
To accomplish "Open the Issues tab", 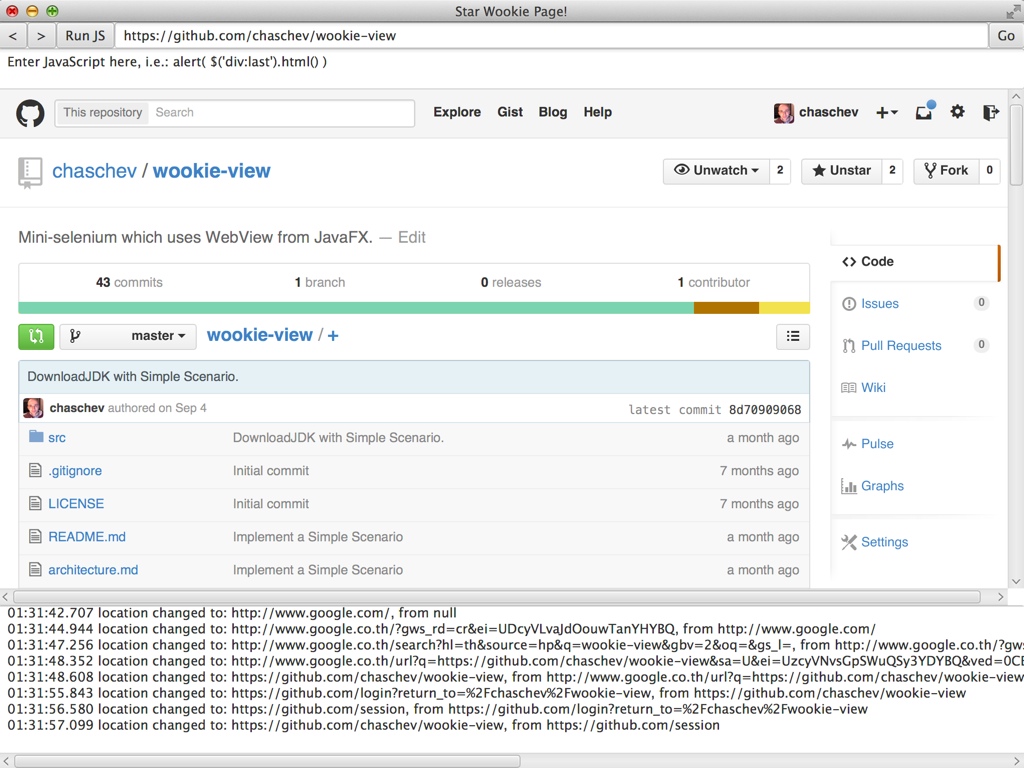I will point(880,304).
